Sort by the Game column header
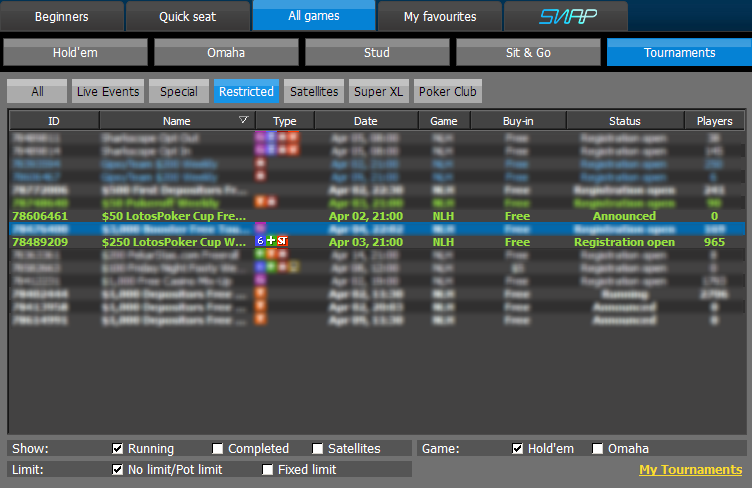The image size is (752, 488). click(444, 121)
